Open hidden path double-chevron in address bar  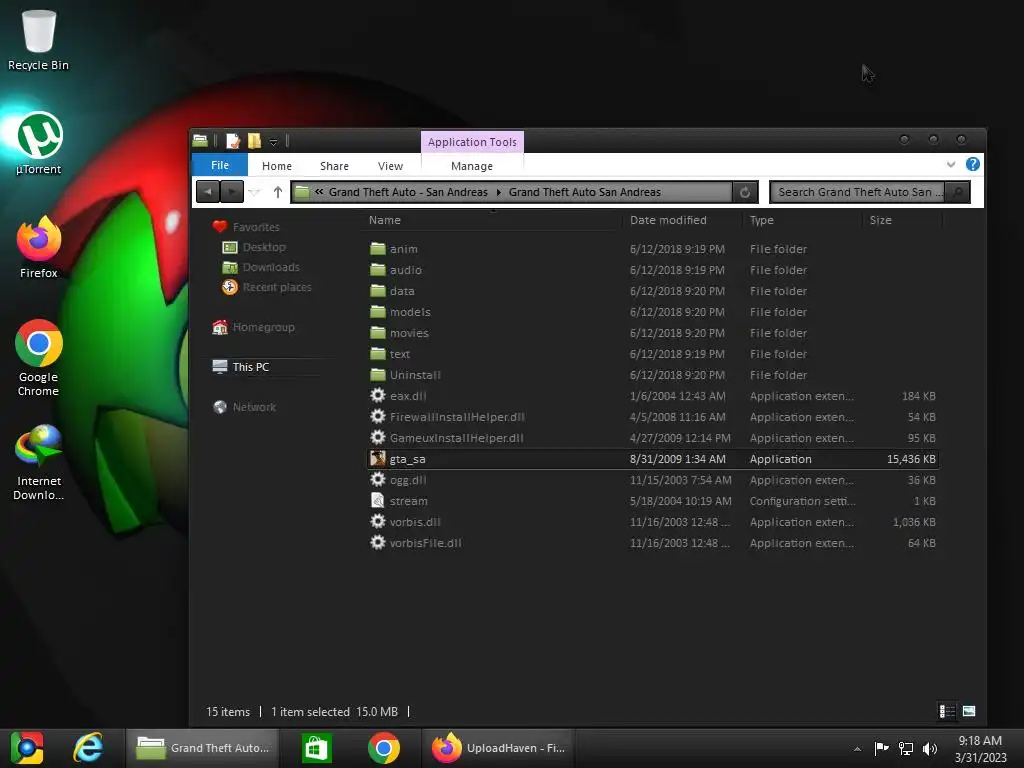319,192
